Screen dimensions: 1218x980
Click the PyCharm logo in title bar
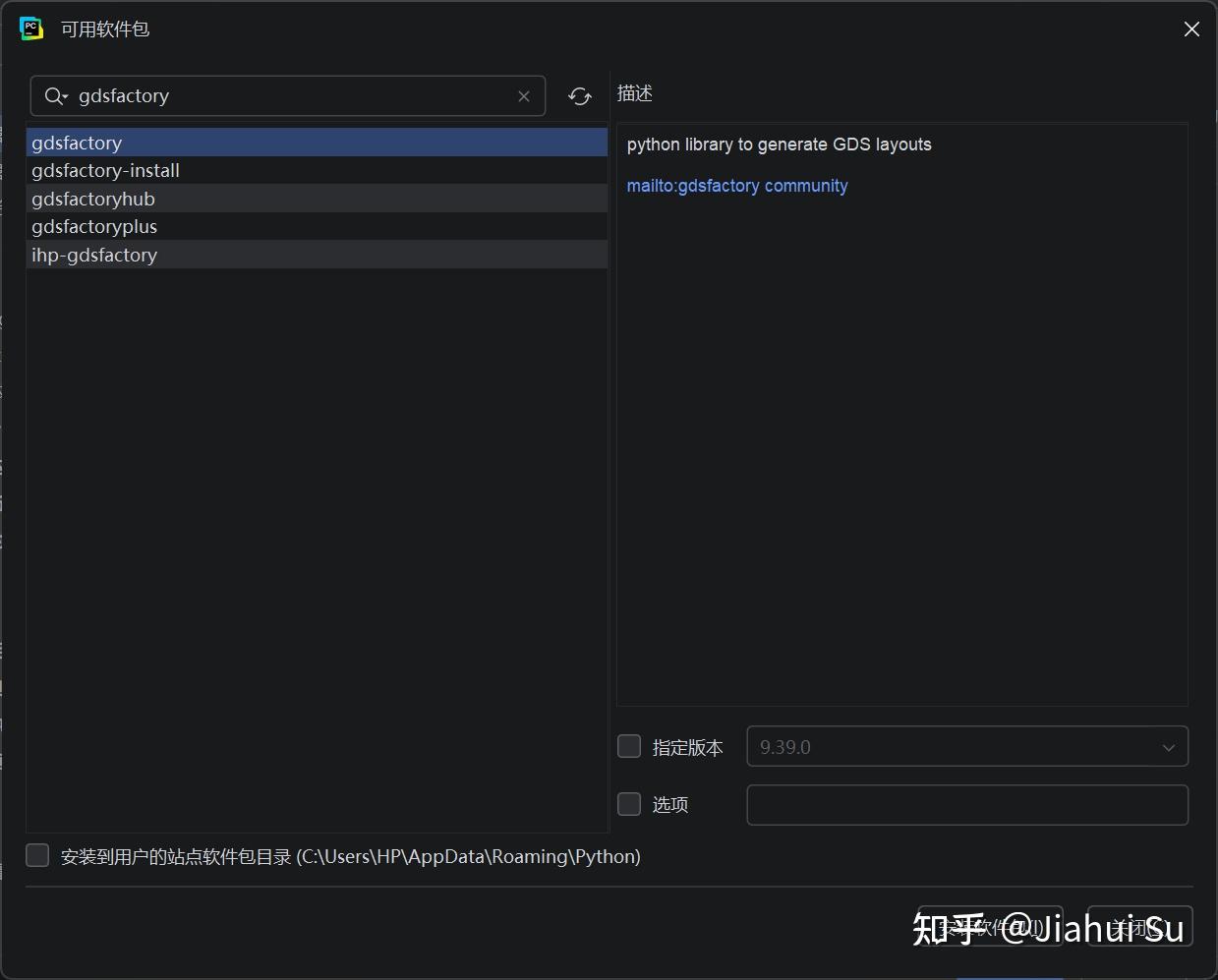click(x=31, y=29)
